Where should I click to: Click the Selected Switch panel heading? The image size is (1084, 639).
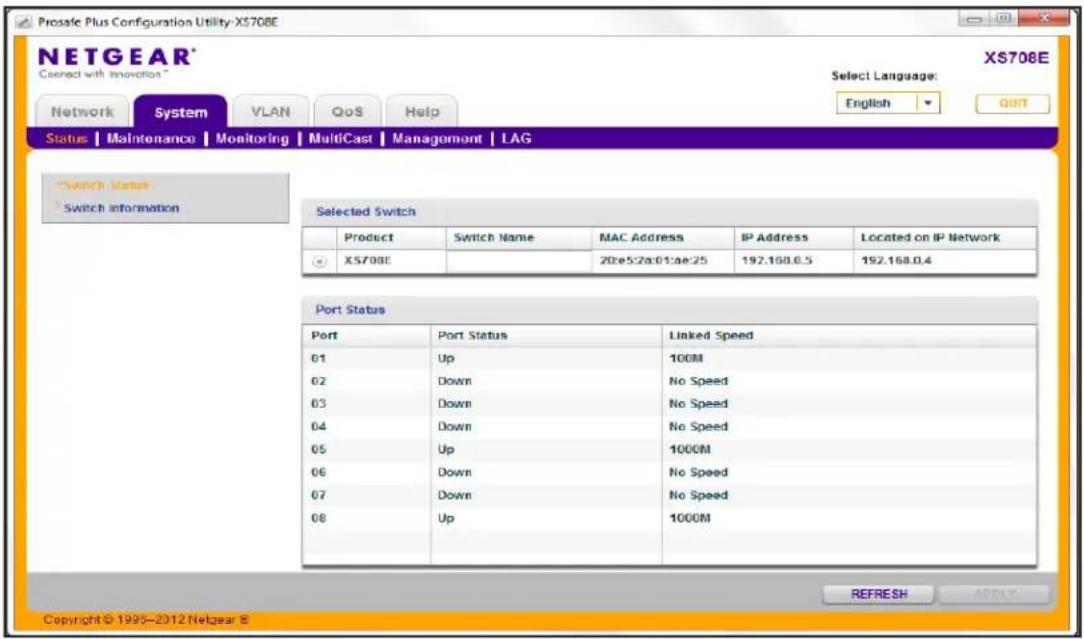[366, 212]
